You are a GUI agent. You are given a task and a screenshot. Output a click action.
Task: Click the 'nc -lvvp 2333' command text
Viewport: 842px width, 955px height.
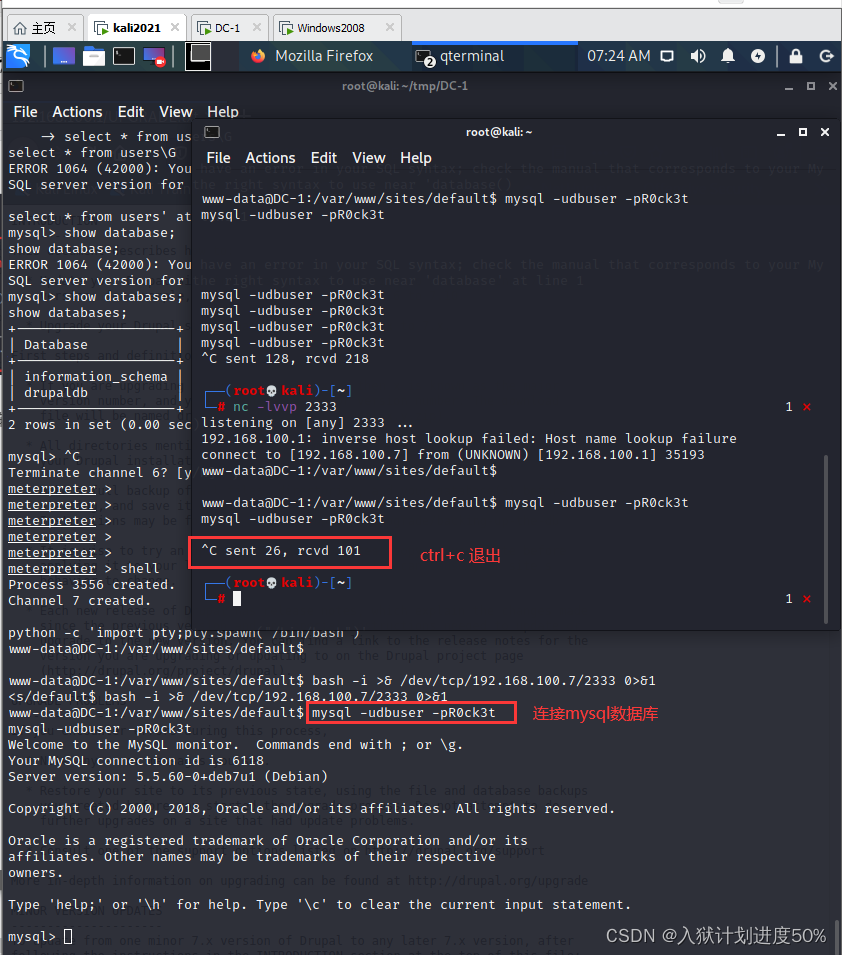(x=285, y=407)
